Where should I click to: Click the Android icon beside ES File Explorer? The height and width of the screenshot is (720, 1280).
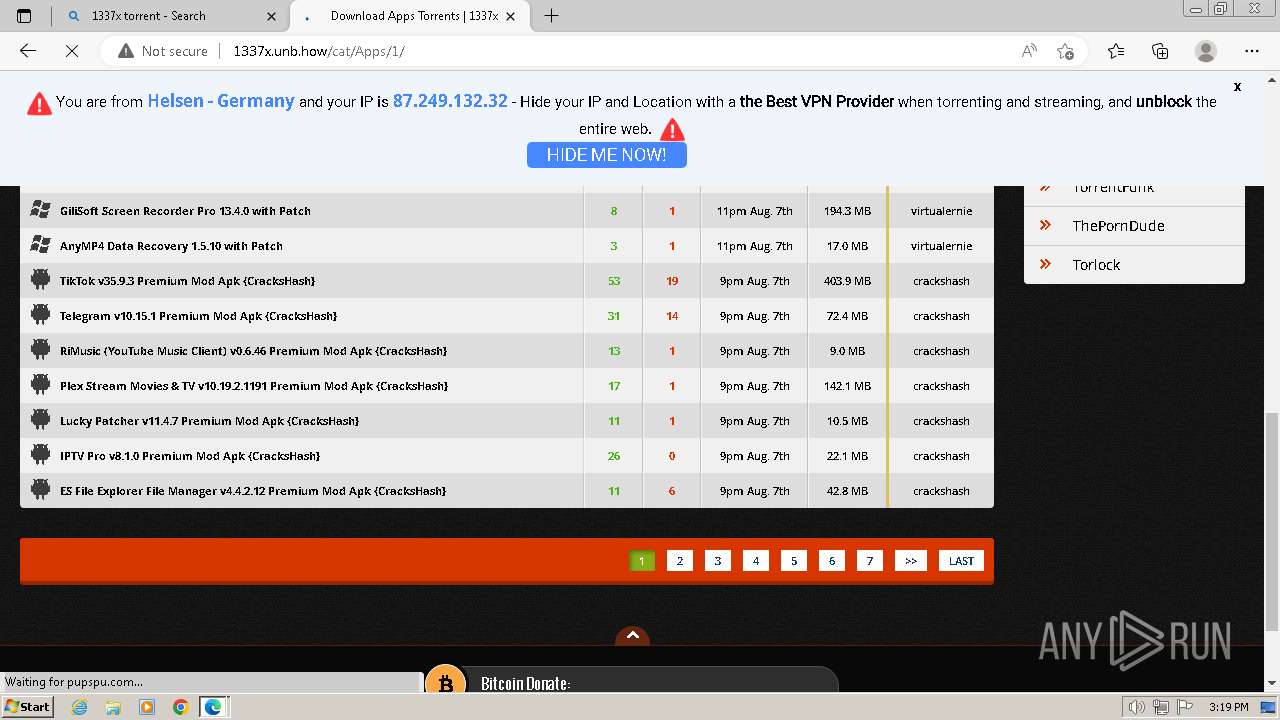pos(41,490)
